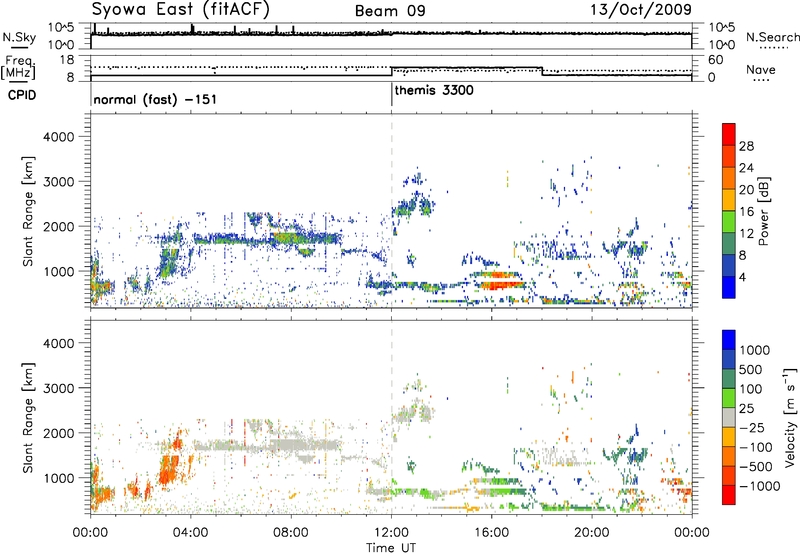Viewport: 800px width, 554px height.
Task: Click the "-25" tick on the Velocity colorbar
Action: (752, 427)
